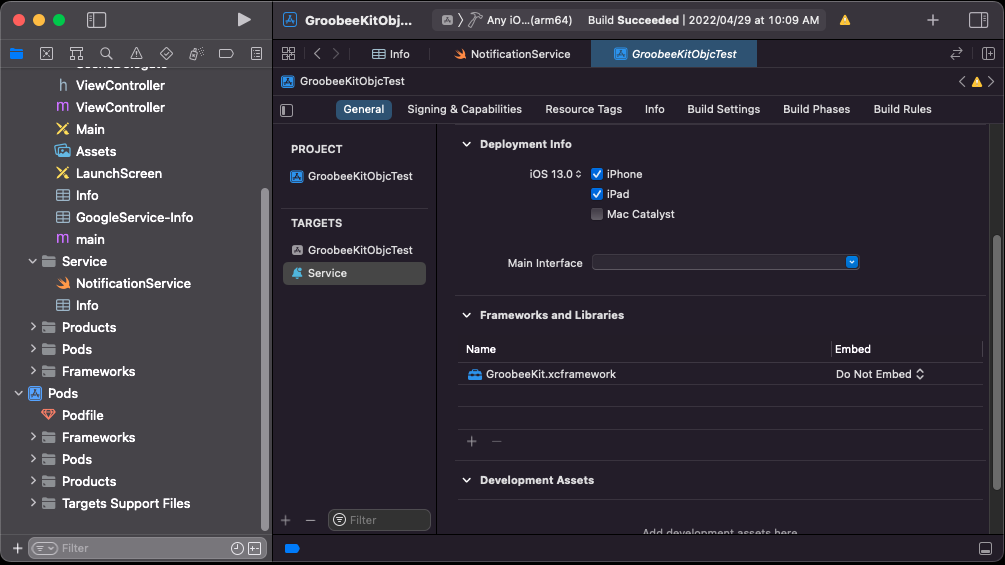Screen dimensions: 1005x565
Task: Switch to the Signing & Capabilities tab
Action: [x=465, y=110]
